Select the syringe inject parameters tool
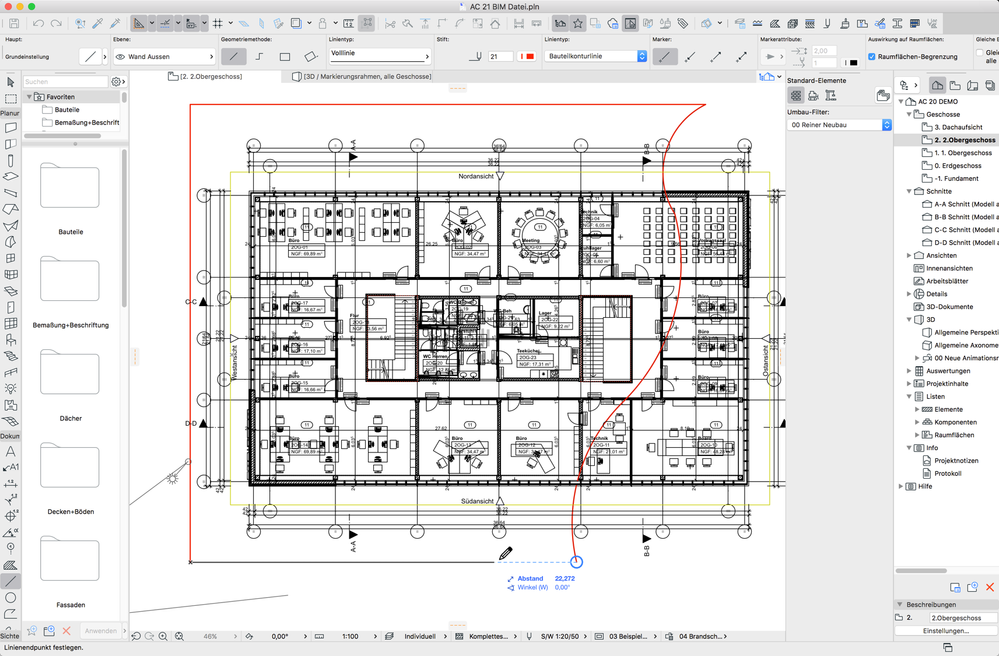Screen dimensions: 999x656 (115, 24)
